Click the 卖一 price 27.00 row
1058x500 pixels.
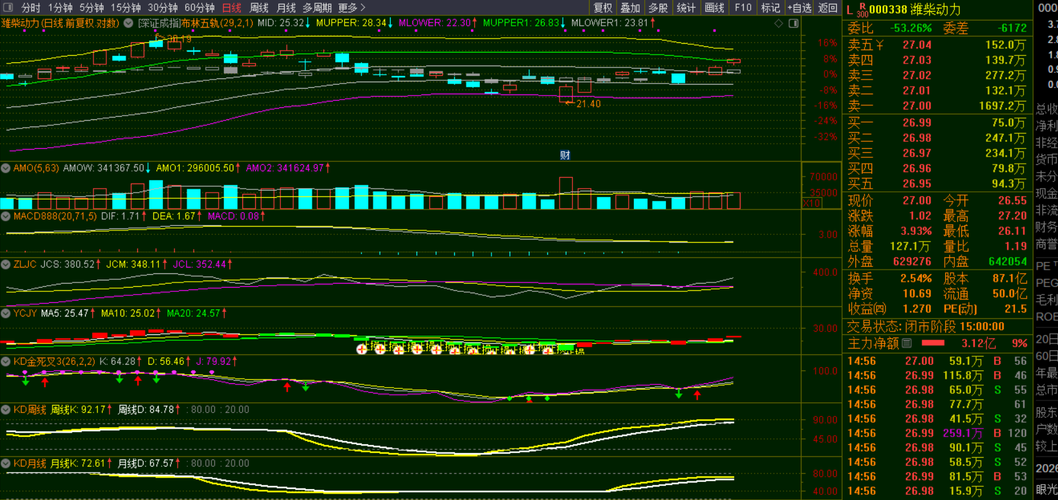(938, 106)
